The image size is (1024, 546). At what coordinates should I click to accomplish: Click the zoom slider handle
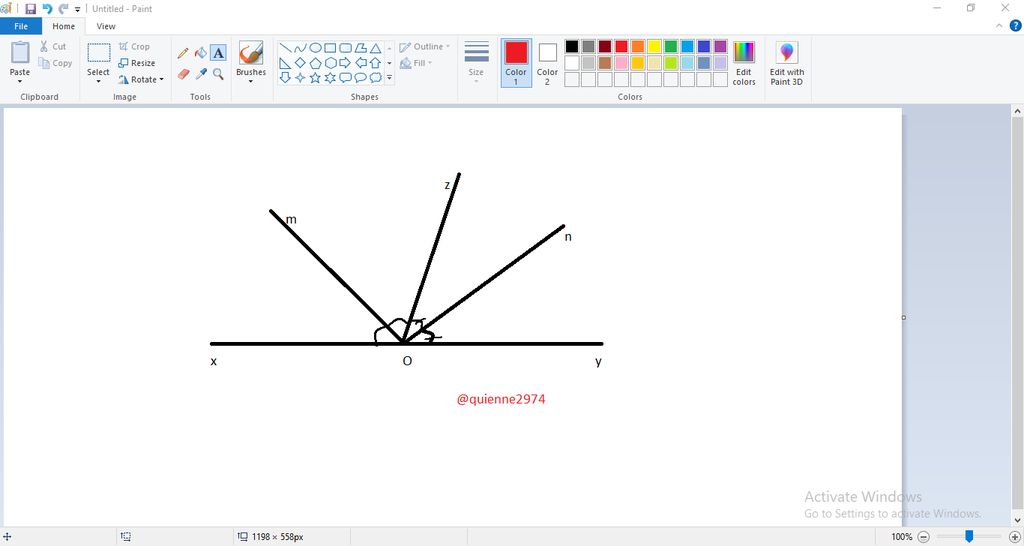[x=969, y=537]
